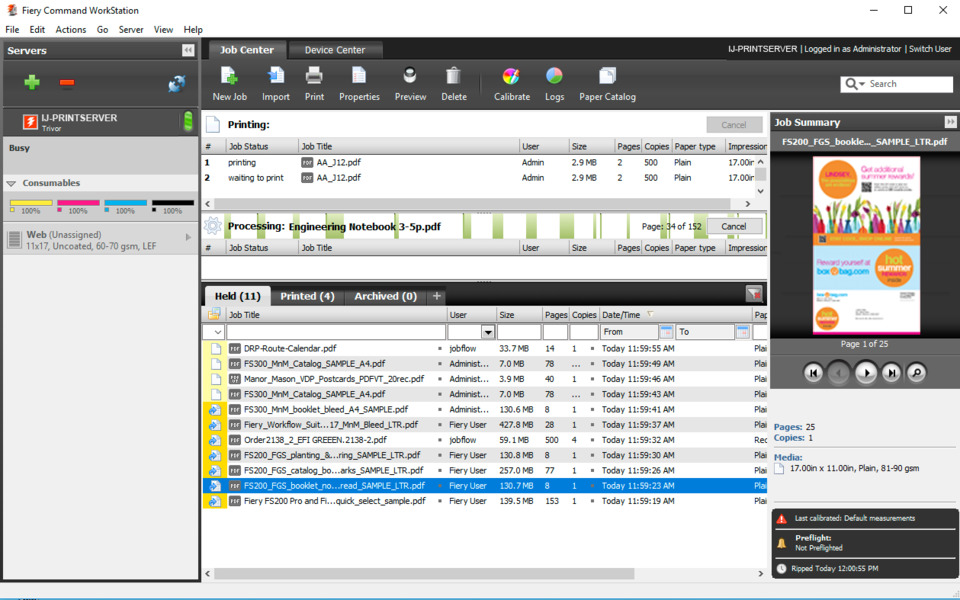The width and height of the screenshot is (960, 600).
Task: Click the globe refresh server icon
Action: pyautogui.click(x=177, y=83)
